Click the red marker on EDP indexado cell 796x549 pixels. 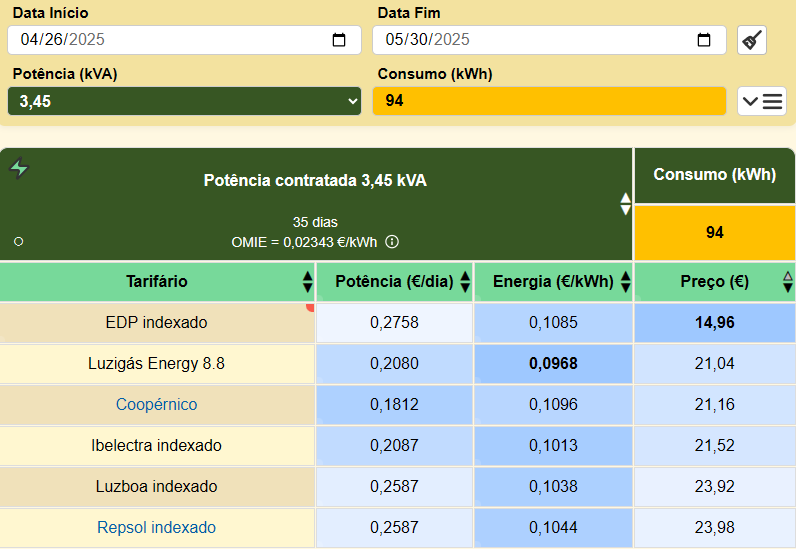click(310, 307)
